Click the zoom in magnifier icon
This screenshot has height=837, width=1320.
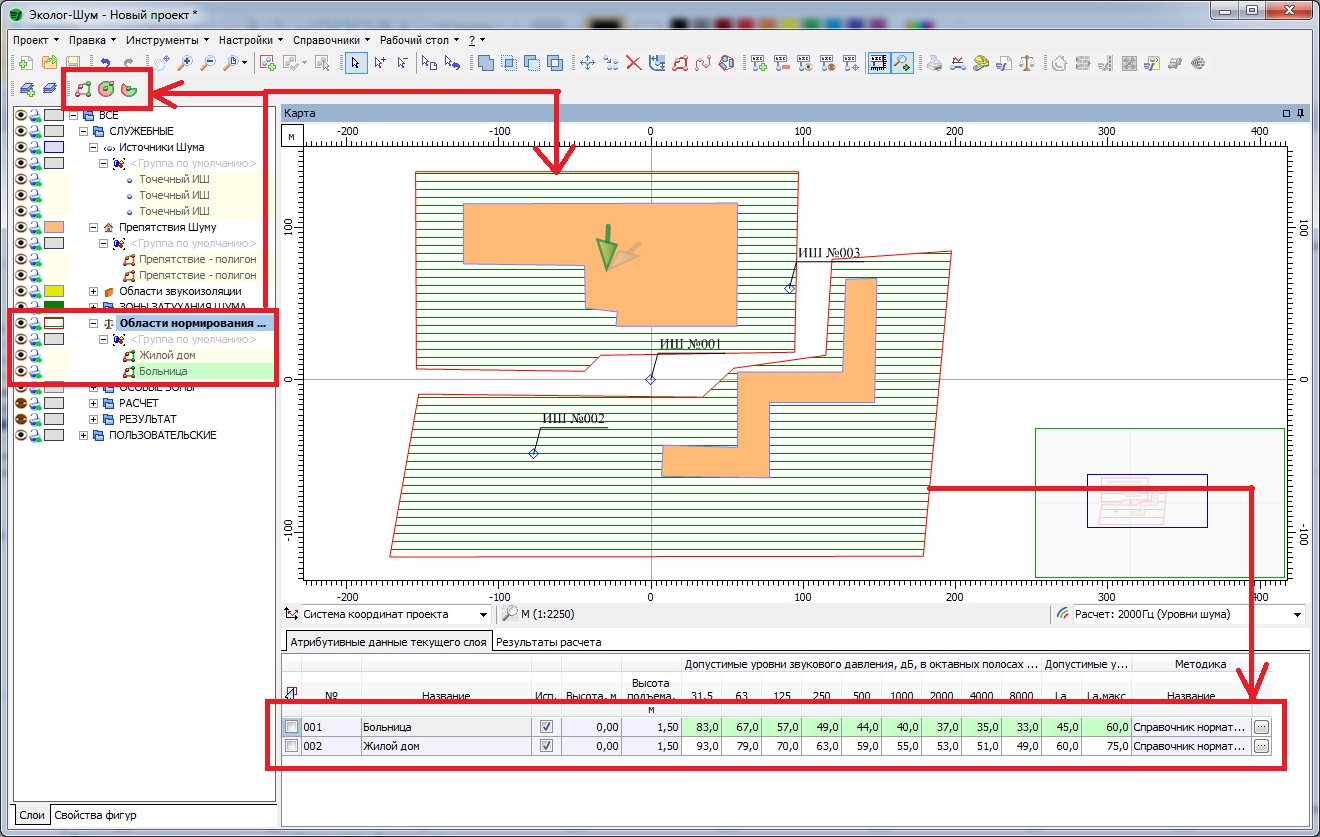pos(186,63)
